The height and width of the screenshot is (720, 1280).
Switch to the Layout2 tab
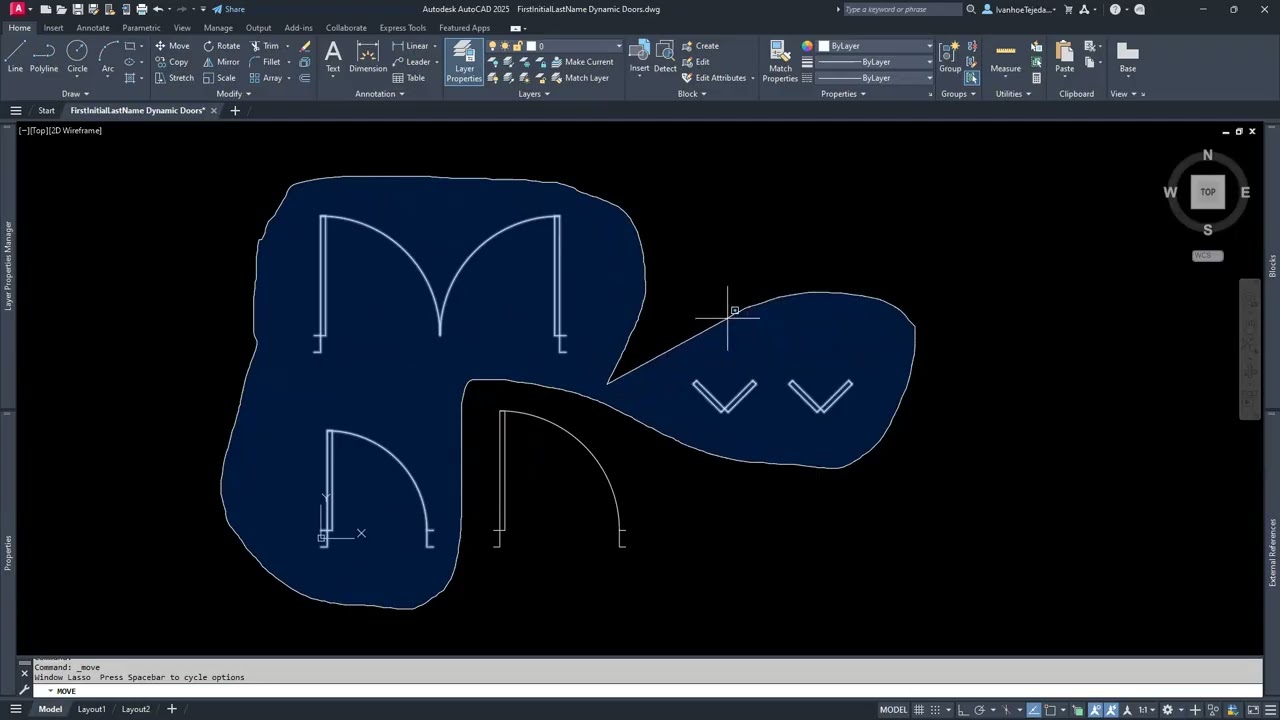[136, 710]
